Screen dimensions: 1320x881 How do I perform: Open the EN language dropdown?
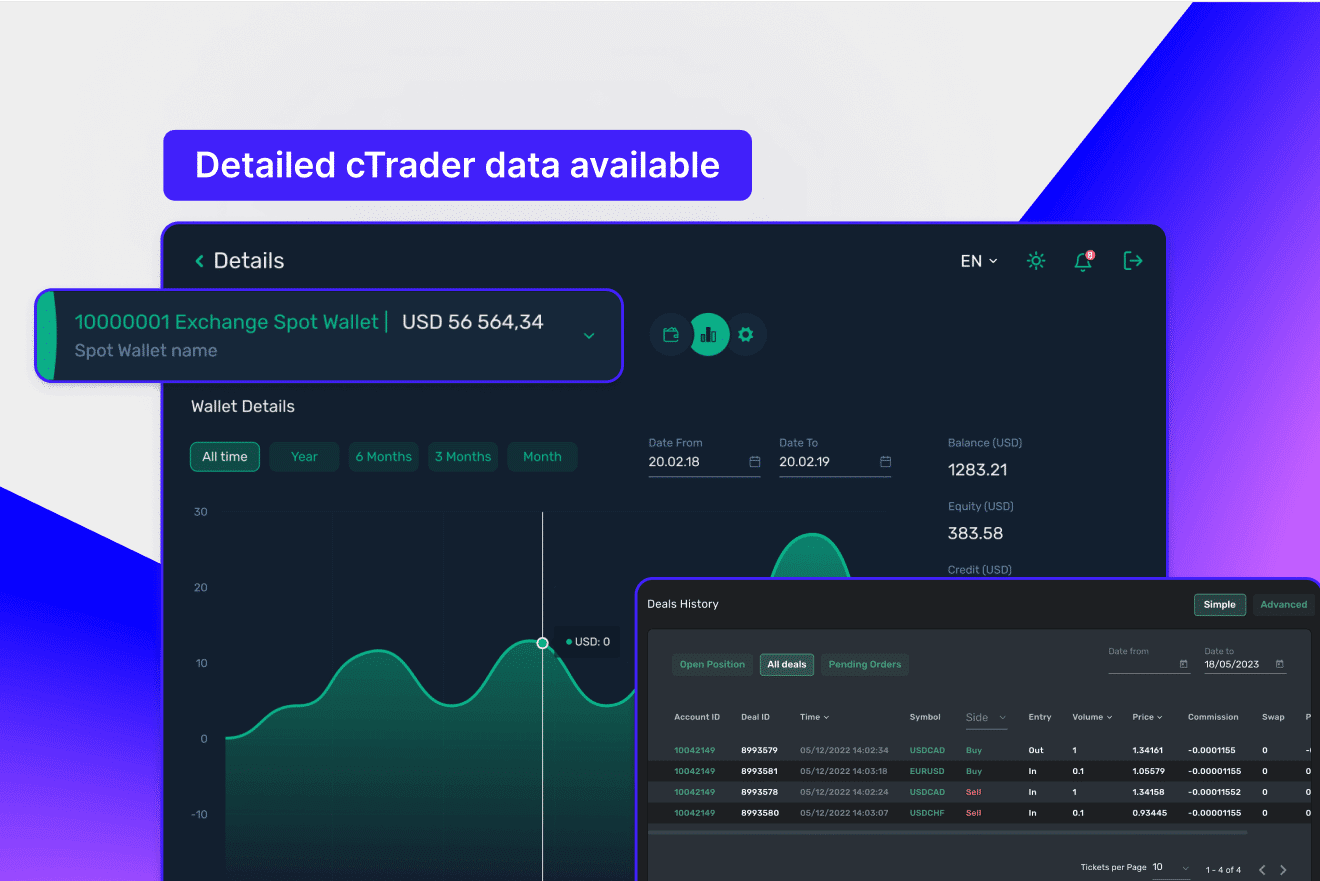(x=979, y=261)
